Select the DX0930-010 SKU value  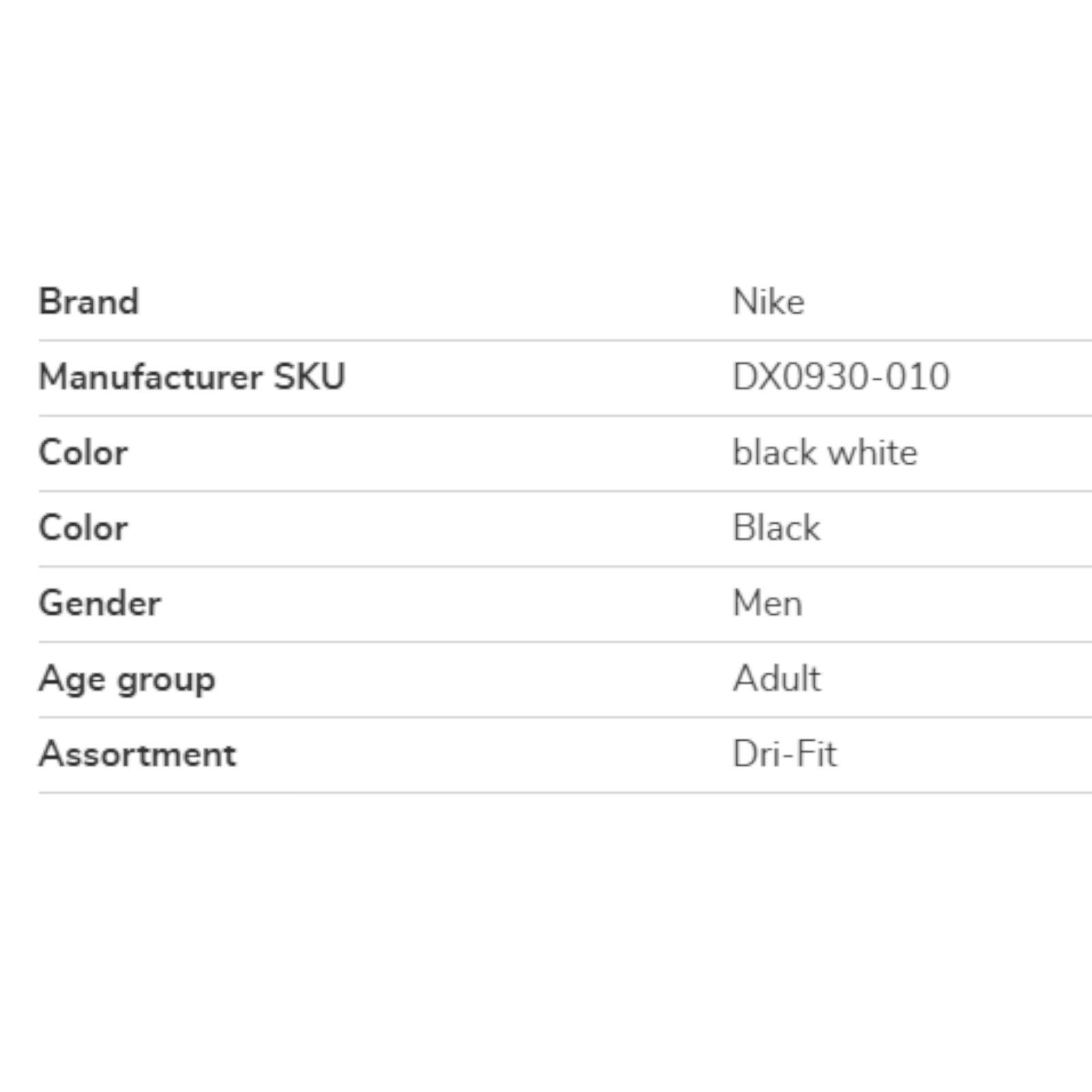[x=841, y=377]
